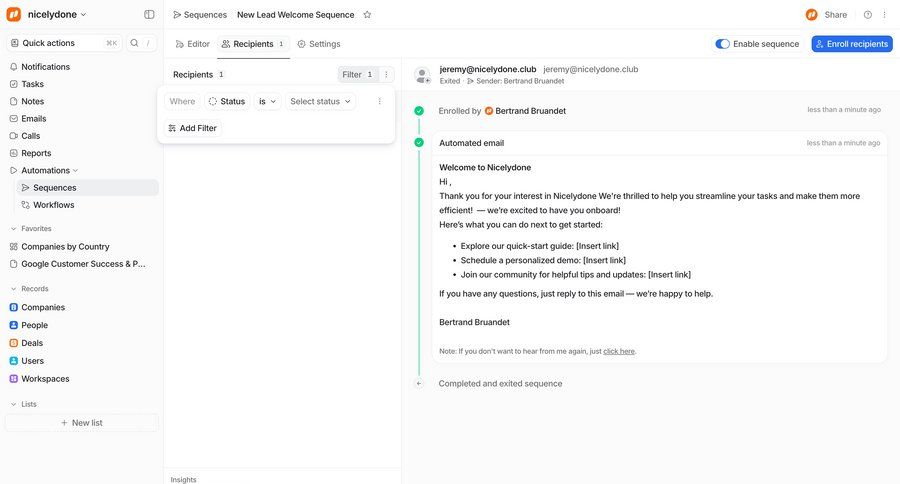The image size is (900, 484).
Task: Click the Insights label at bottom
Action: point(183,479)
